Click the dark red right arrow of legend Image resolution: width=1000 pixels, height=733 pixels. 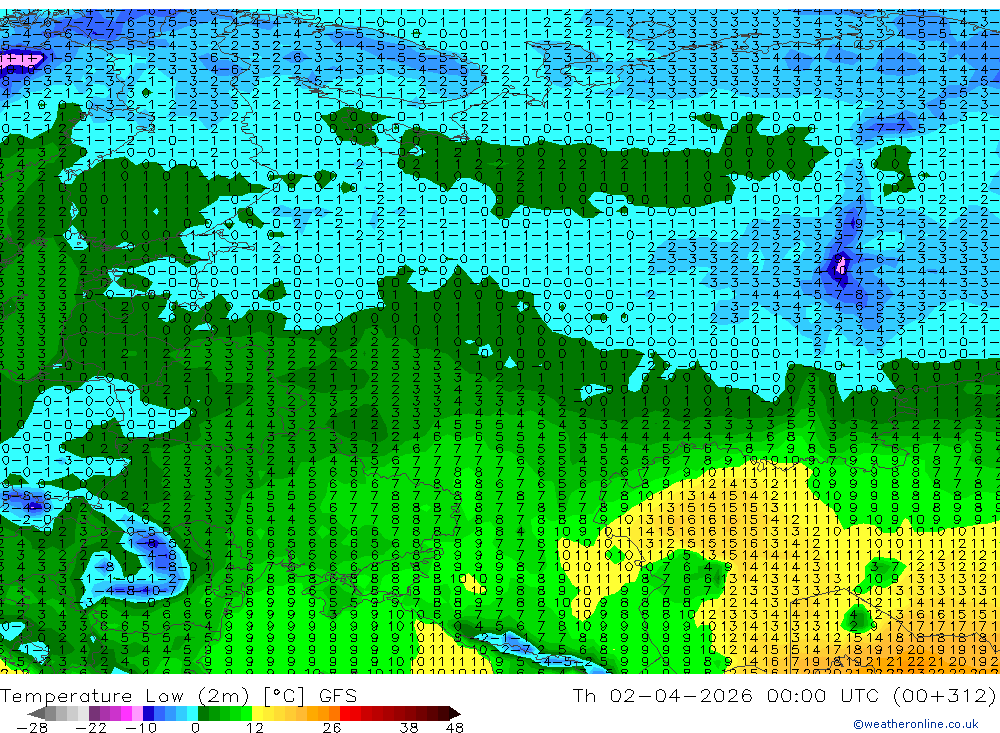[x=455, y=713]
